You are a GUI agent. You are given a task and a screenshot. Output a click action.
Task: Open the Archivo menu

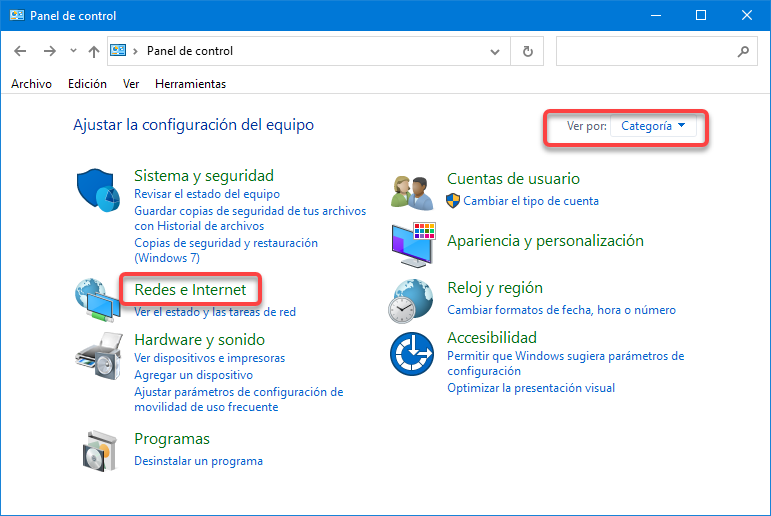coord(31,84)
